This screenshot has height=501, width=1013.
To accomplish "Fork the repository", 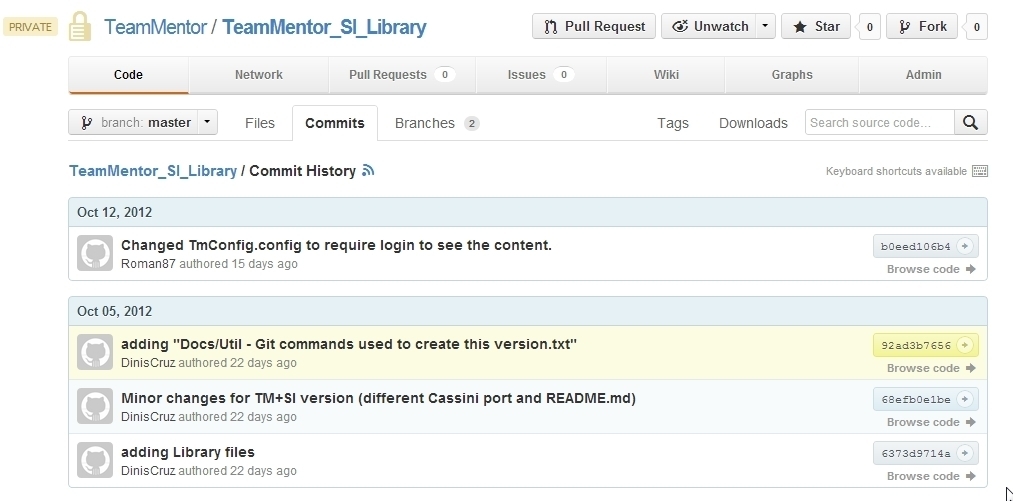I will point(921,27).
